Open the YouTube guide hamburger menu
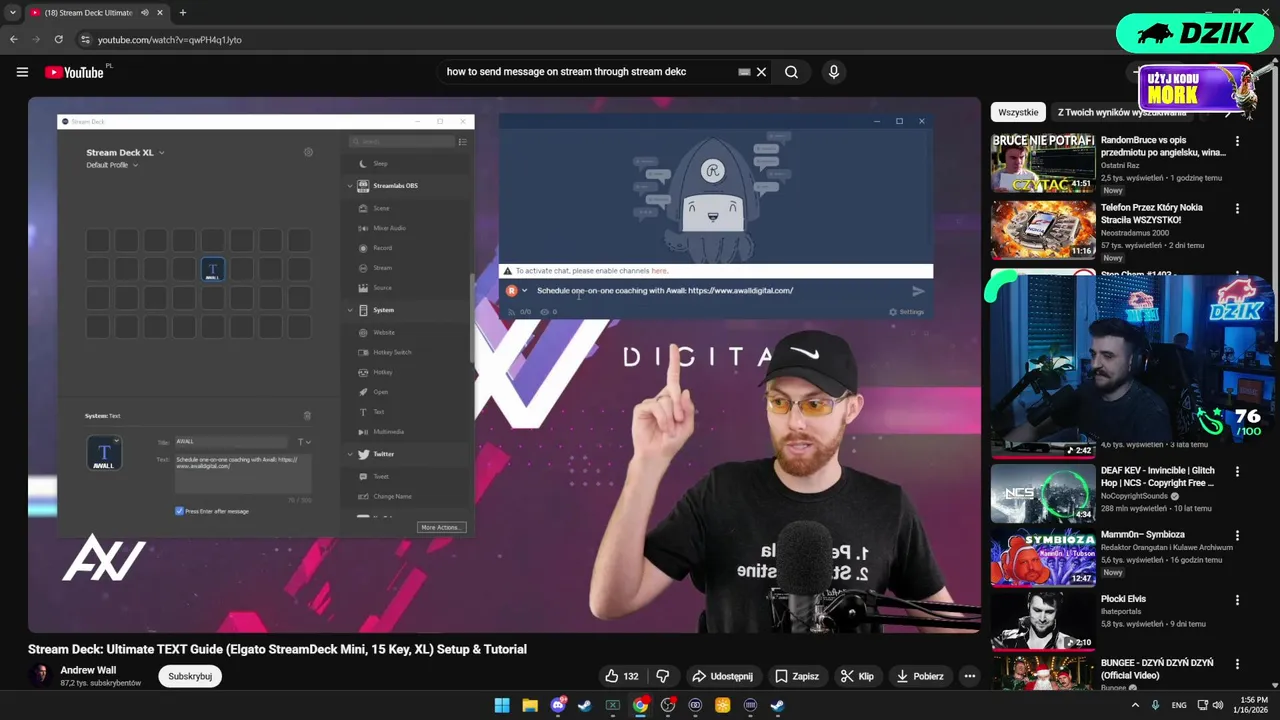The height and width of the screenshot is (720, 1280). point(22,72)
